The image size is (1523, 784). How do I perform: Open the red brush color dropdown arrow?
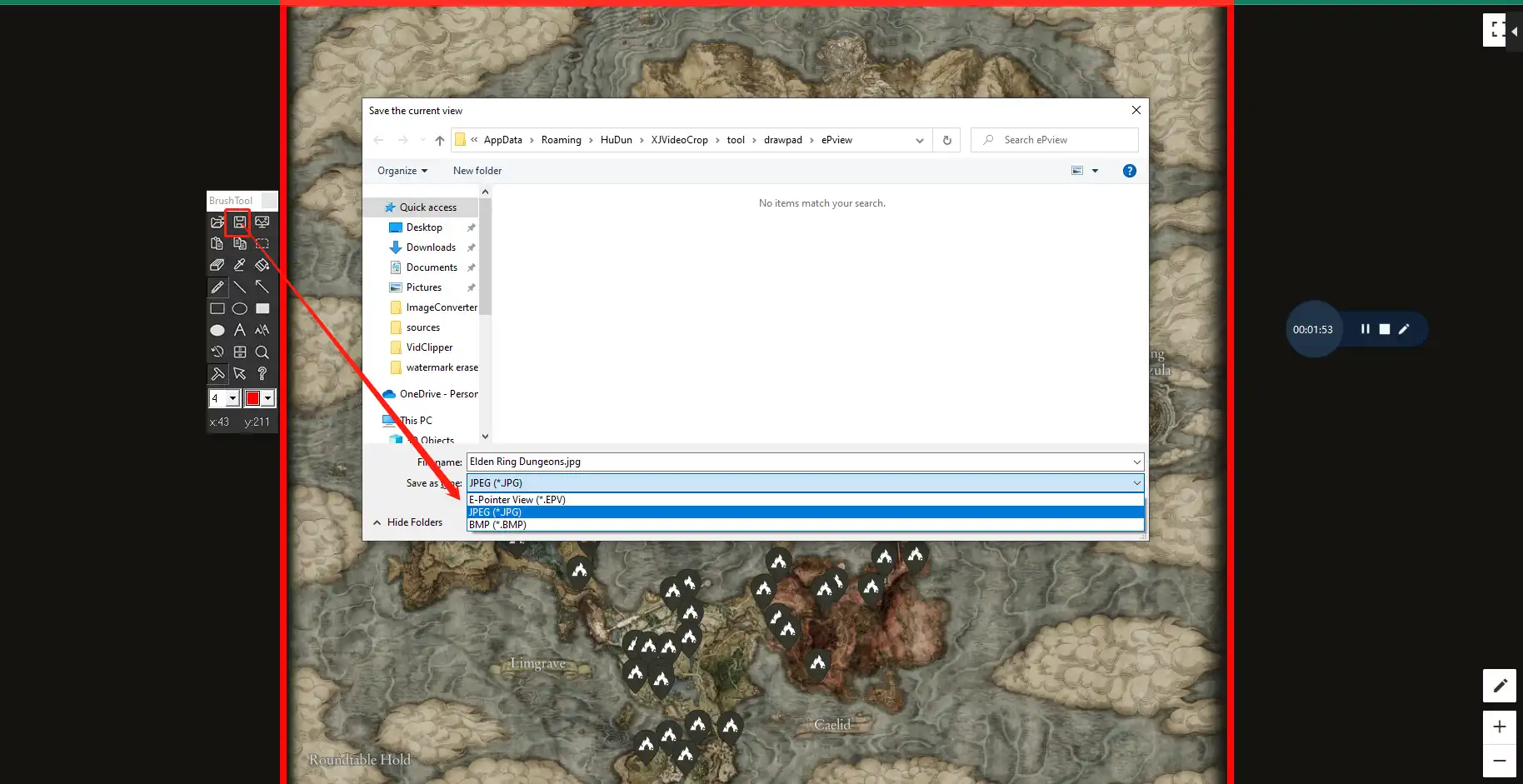point(267,398)
